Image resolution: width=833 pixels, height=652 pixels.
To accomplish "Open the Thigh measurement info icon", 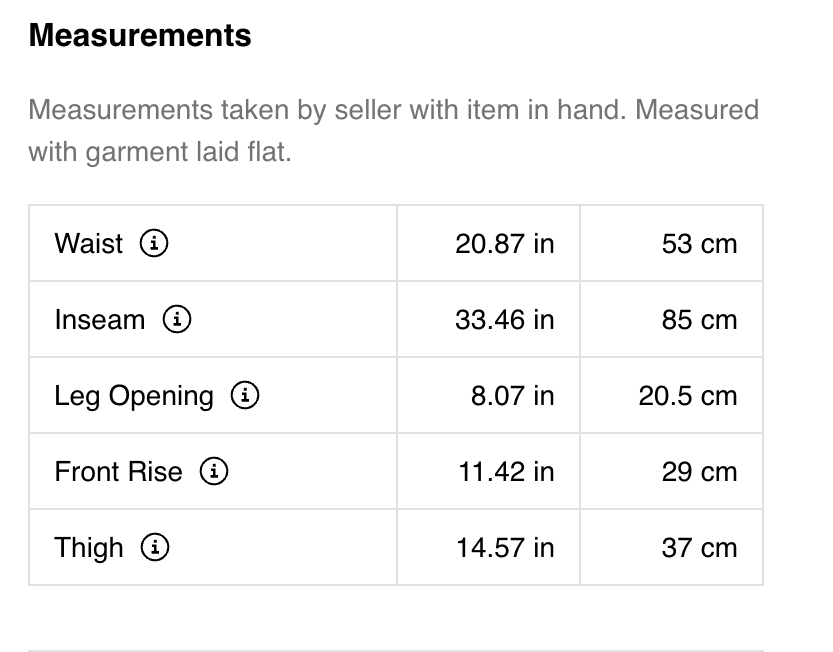I will click(x=155, y=547).
